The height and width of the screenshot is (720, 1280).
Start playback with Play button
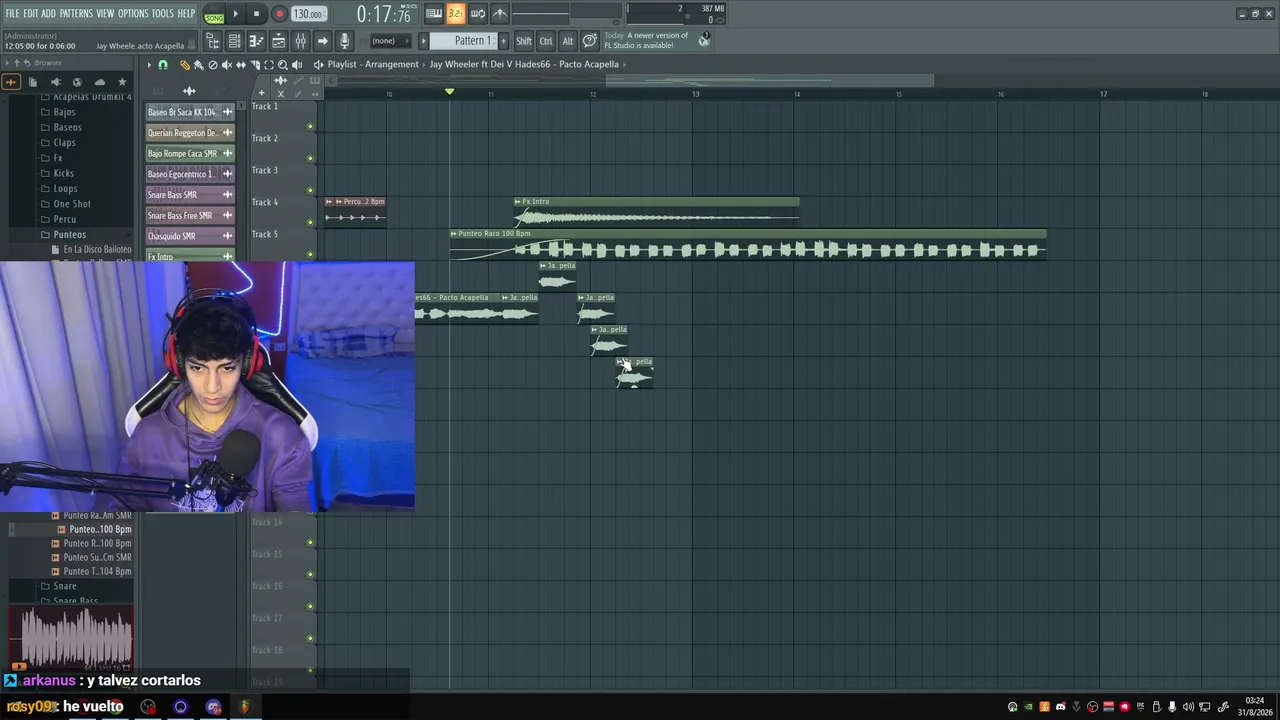236,14
